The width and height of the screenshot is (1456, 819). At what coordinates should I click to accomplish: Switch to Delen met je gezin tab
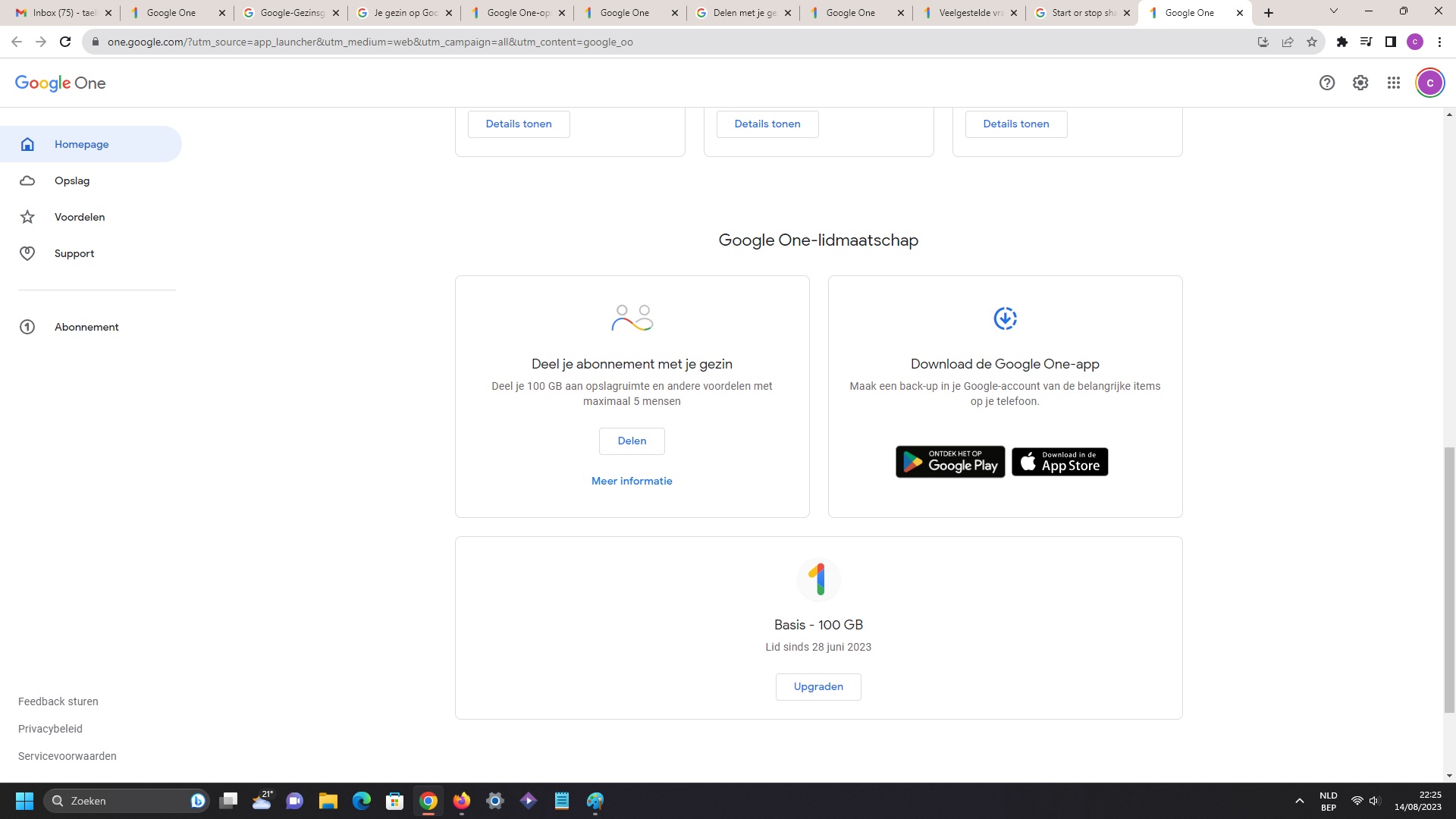[743, 13]
